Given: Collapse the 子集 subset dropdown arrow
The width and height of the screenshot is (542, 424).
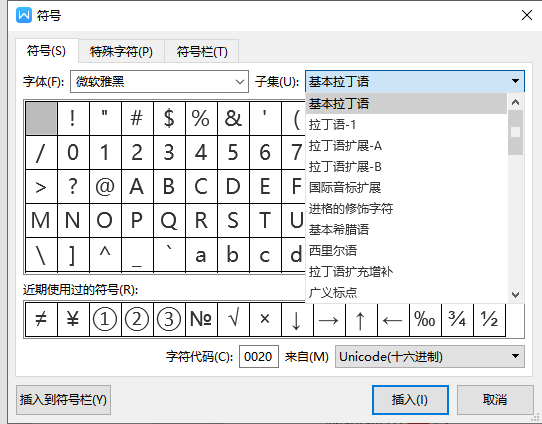Looking at the screenshot, I should tap(515, 82).
